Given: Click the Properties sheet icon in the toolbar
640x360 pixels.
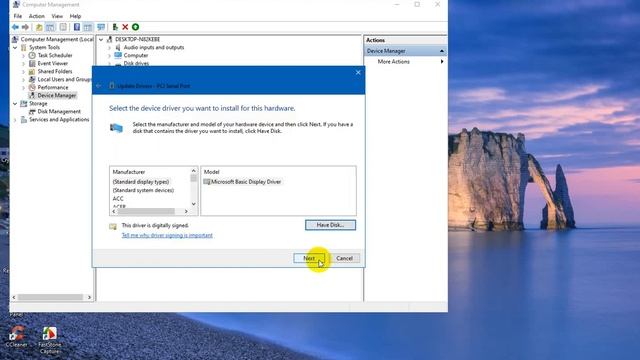Looking at the screenshot, I should click(63, 27).
